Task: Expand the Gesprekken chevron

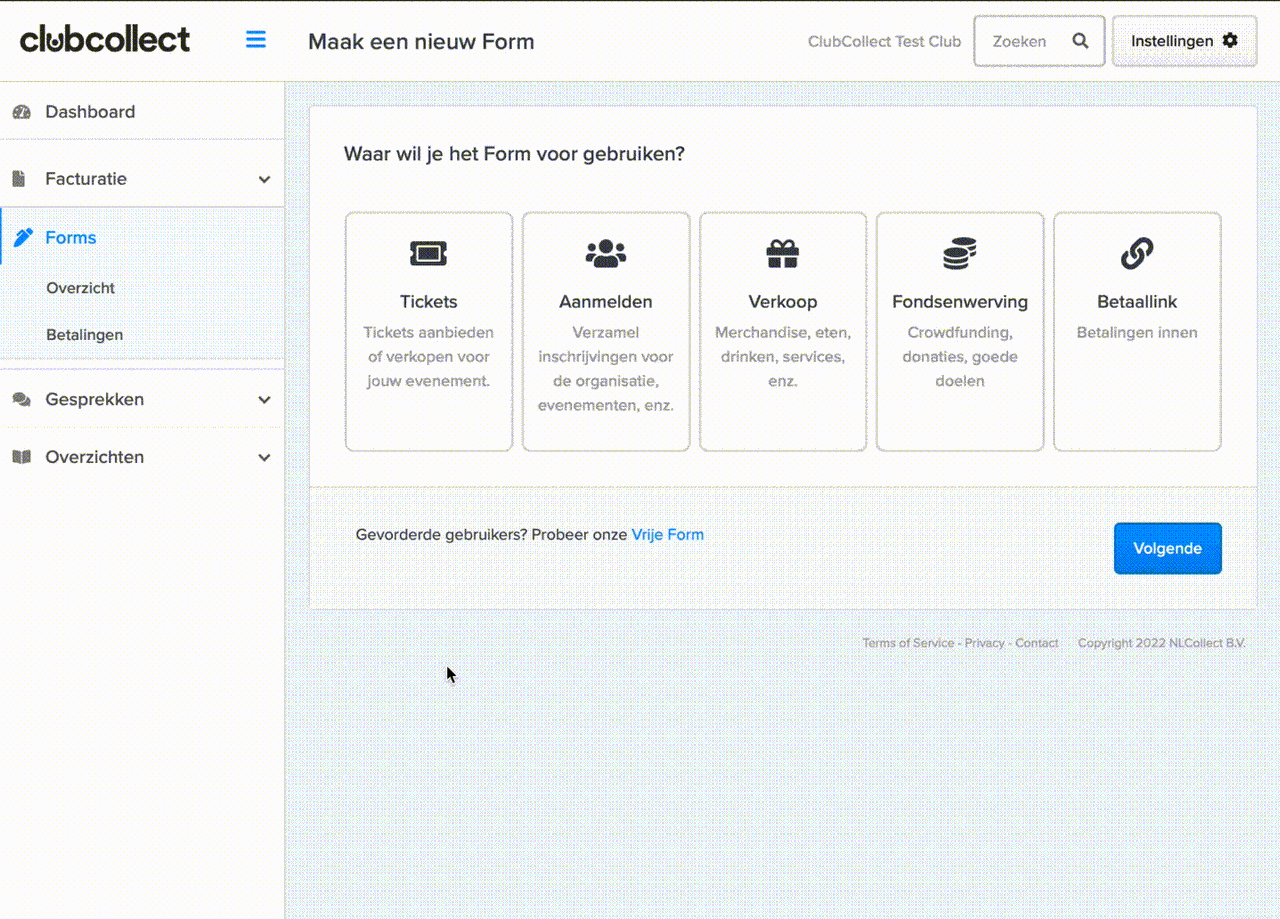Action: [264, 400]
